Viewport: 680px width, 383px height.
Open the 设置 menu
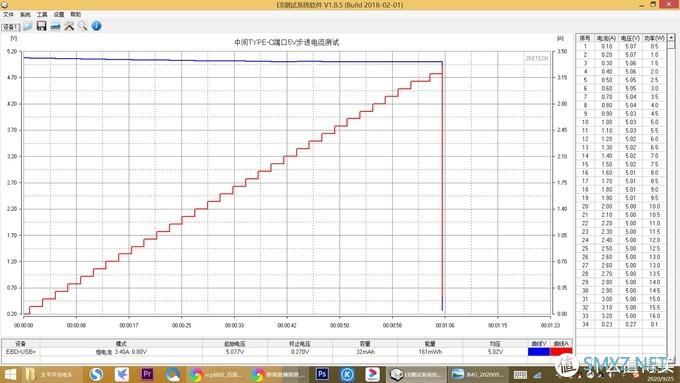pyautogui.click(x=59, y=14)
